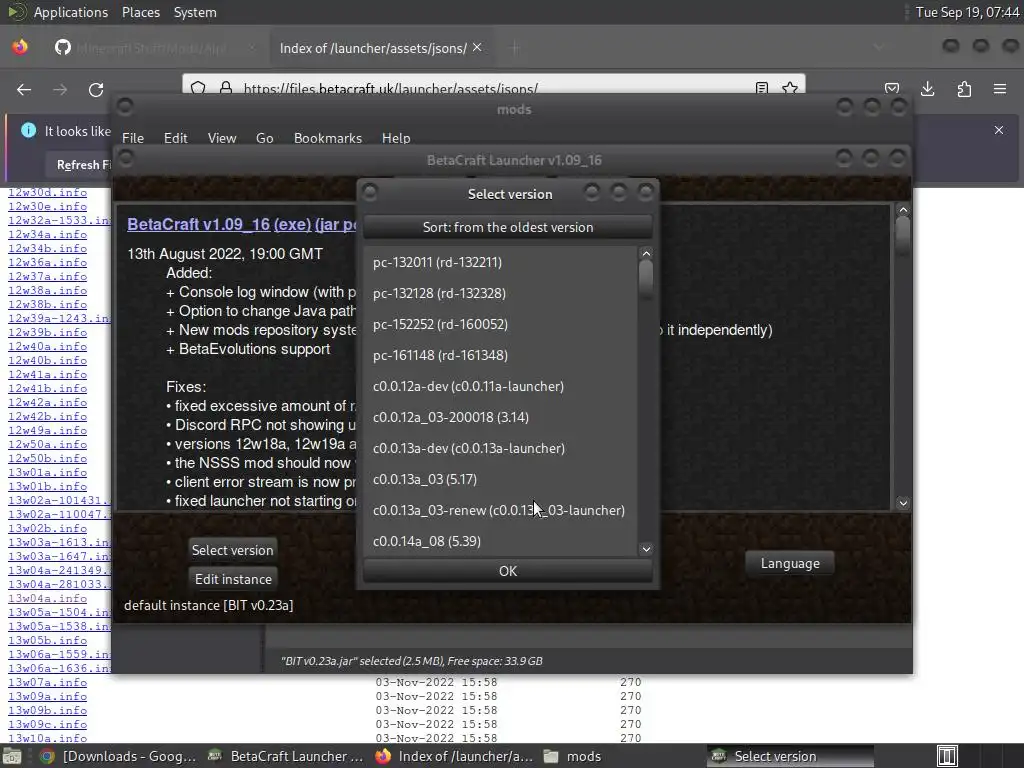Click GitHub tab favicon in Firefox
Viewport: 1024px width, 768px height.
click(x=63, y=47)
